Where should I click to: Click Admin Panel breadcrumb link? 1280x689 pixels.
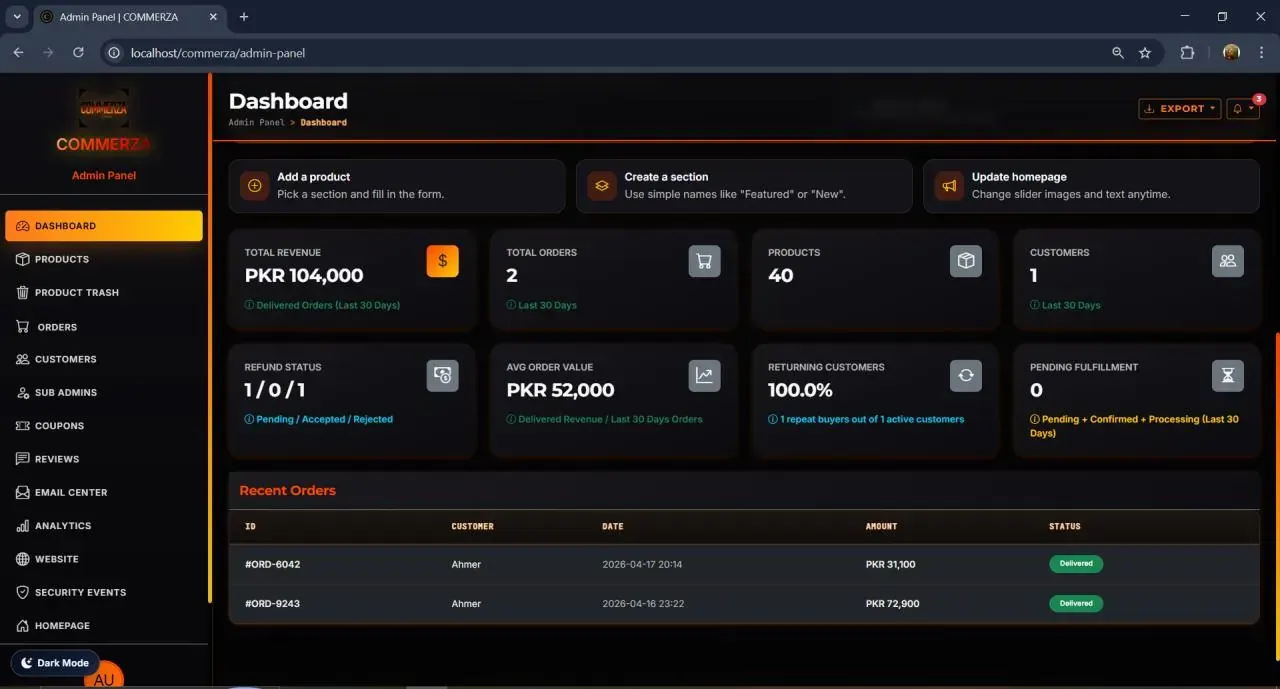[257, 122]
